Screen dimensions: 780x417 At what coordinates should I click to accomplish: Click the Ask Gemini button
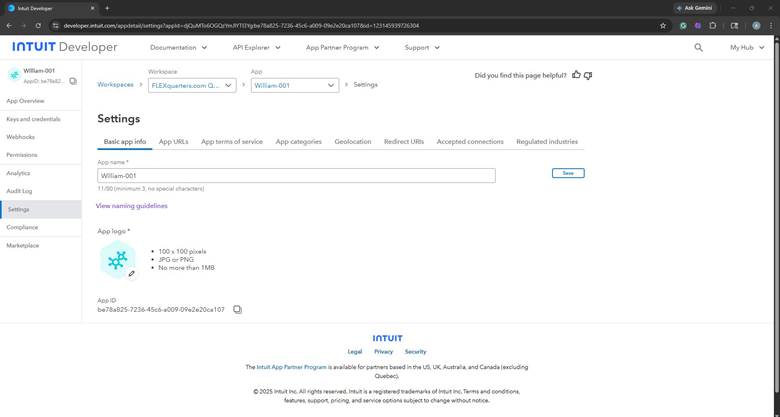point(695,8)
